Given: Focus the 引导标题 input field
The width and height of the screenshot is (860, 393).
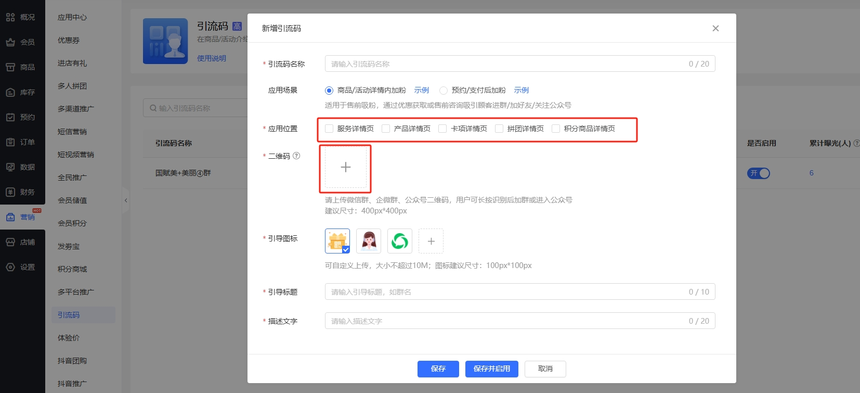Looking at the screenshot, I should tap(520, 292).
